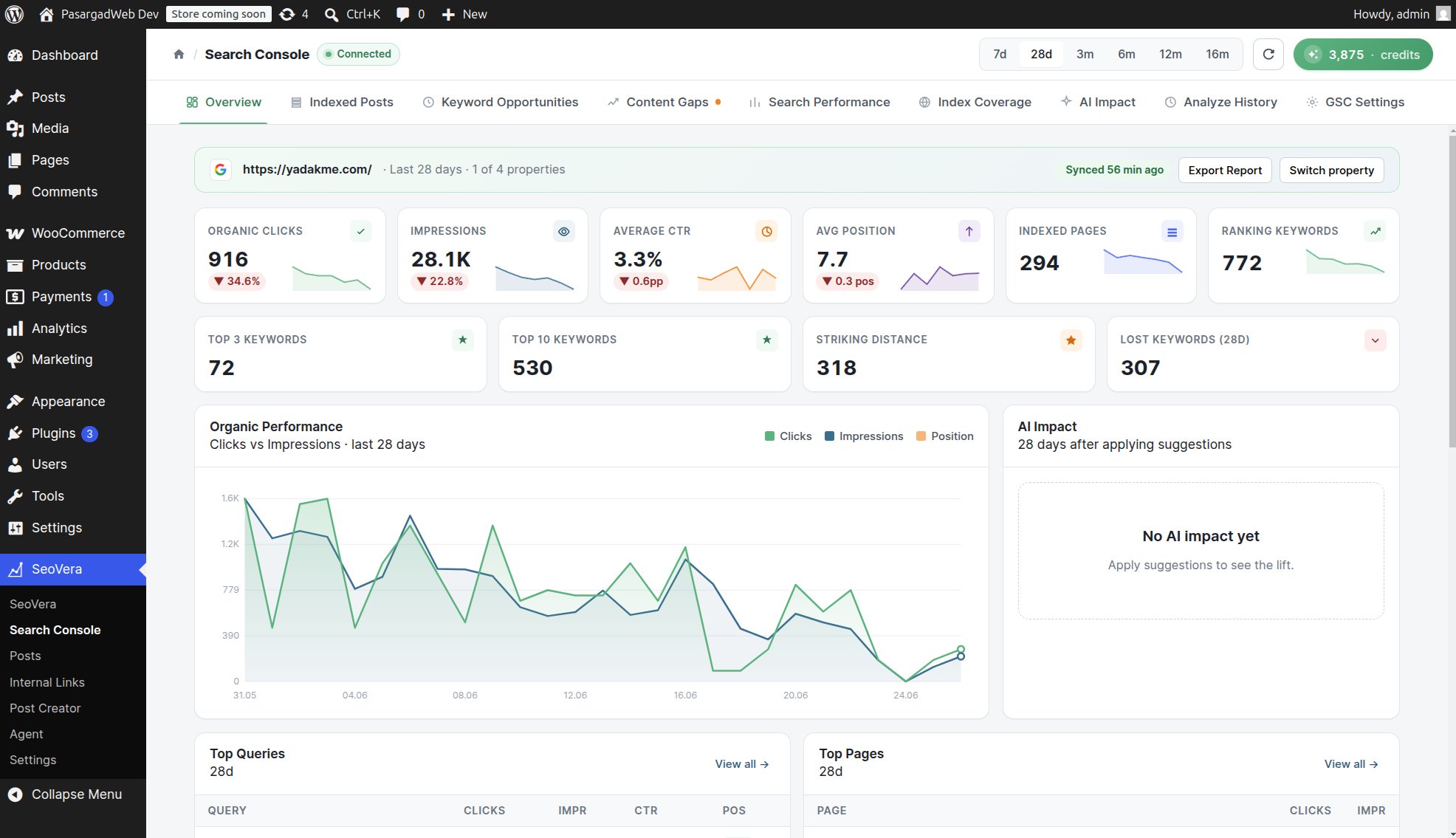Open the Ctrl+K search icon
The height and width of the screenshot is (838, 1456).
click(332, 14)
